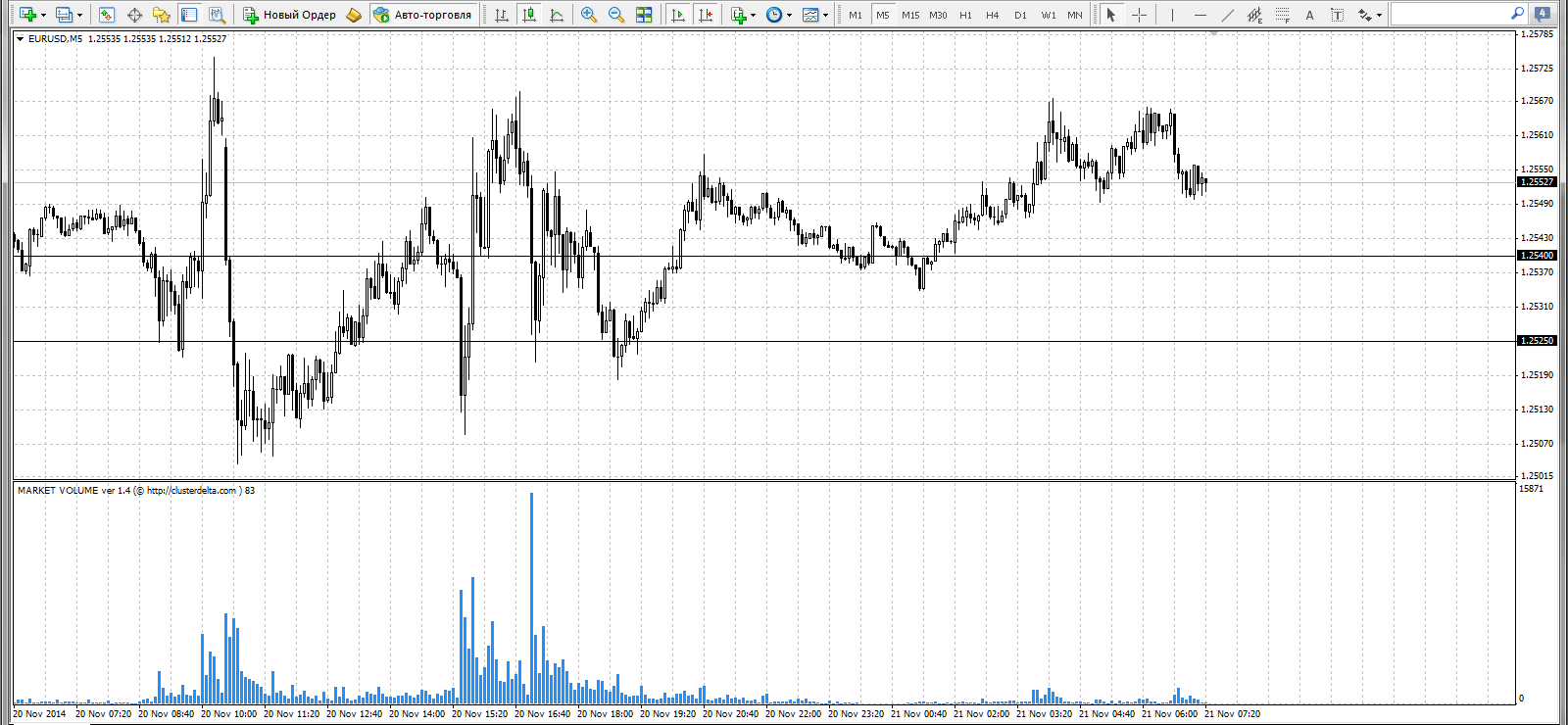Select the horizontal line drawing tool
This screenshot has height=725, width=1568.
1200,15
